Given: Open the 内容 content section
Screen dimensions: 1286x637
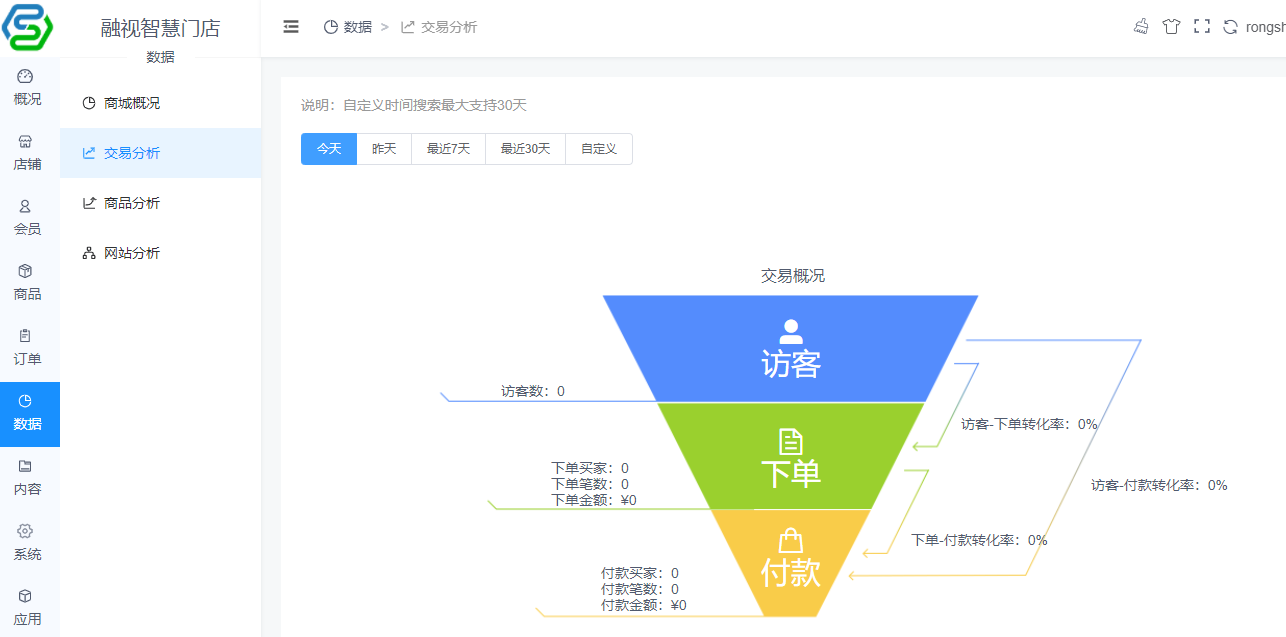Looking at the screenshot, I should [x=28, y=478].
